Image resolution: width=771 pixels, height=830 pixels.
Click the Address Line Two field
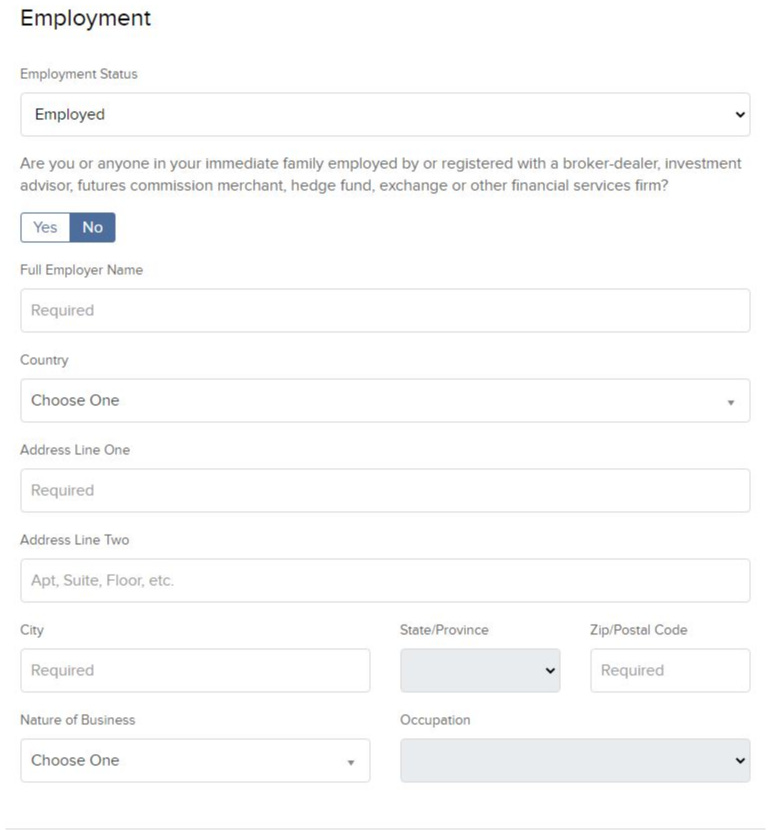coord(385,580)
